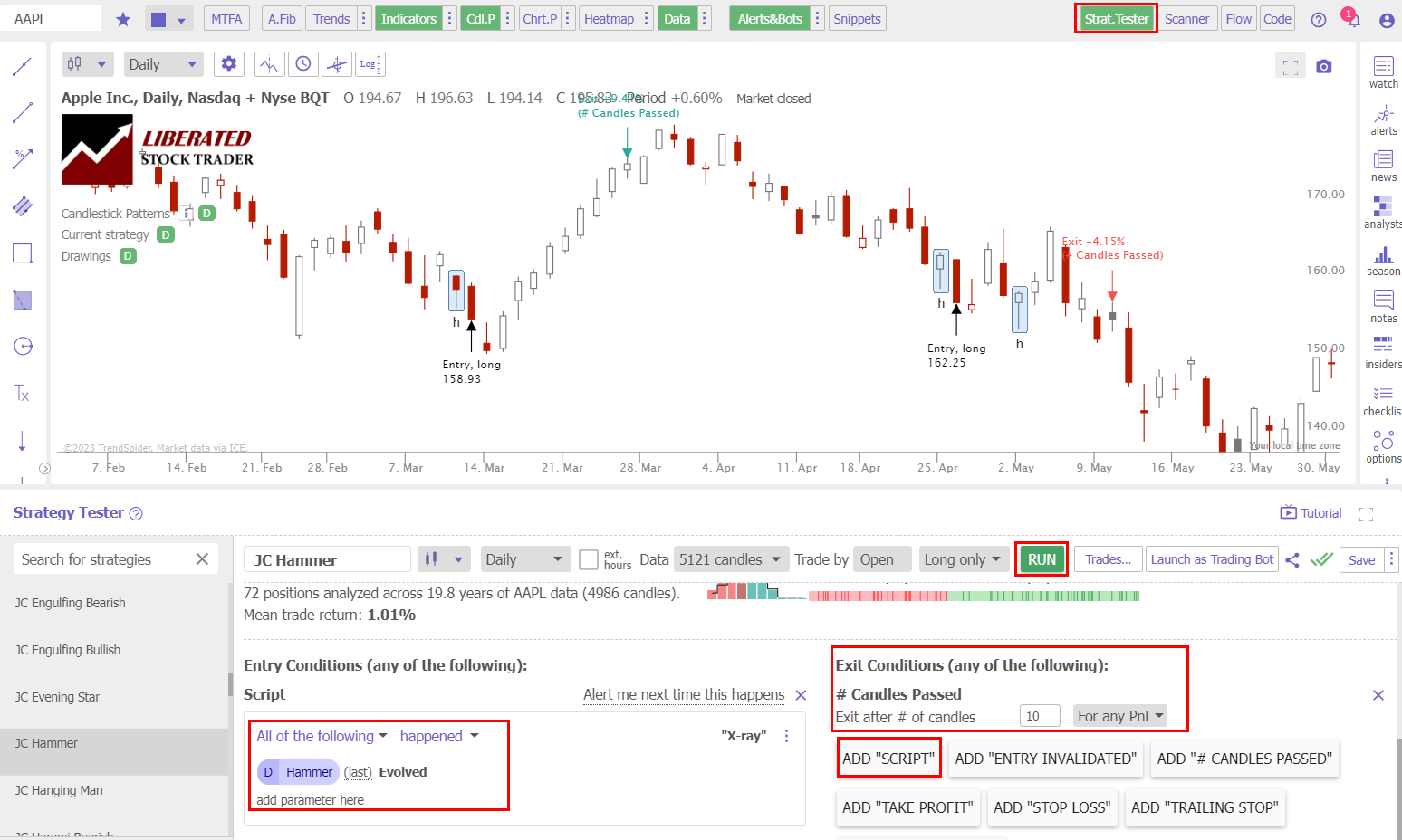This screenshot has height=840, width=1402.
Task: Select the Text tool in the left toolbar
Action: tap(22, 393)
